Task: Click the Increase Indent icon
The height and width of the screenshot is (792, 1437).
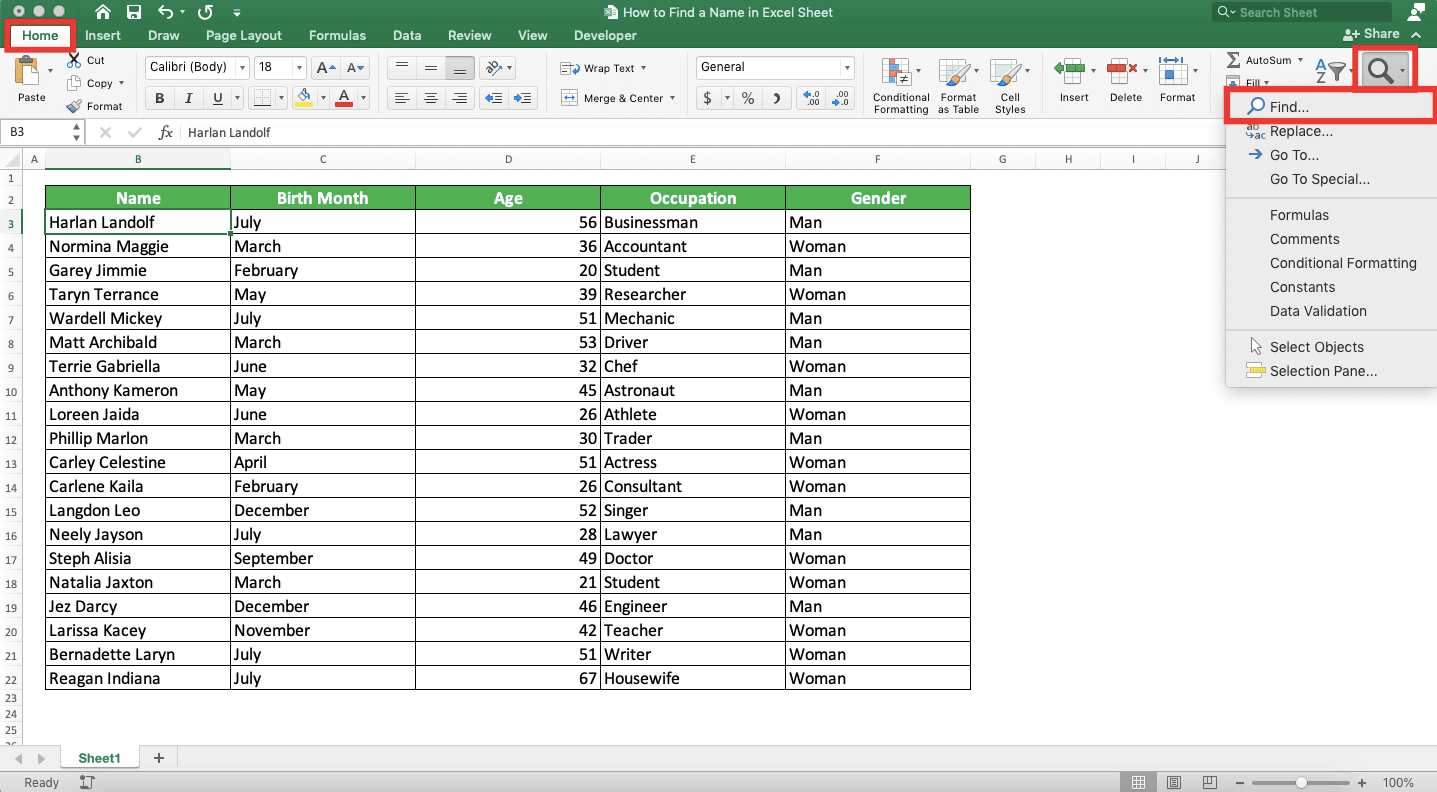Action: 521,98
